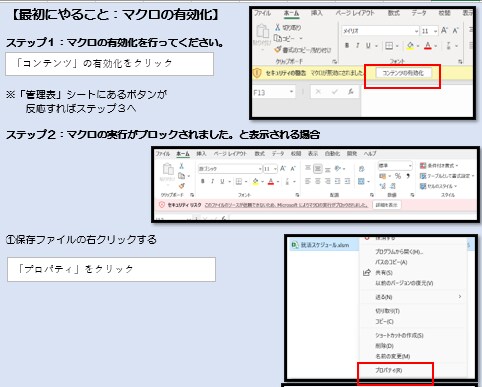Click the 「プロパティ」をクリック text box

point(111,269)
